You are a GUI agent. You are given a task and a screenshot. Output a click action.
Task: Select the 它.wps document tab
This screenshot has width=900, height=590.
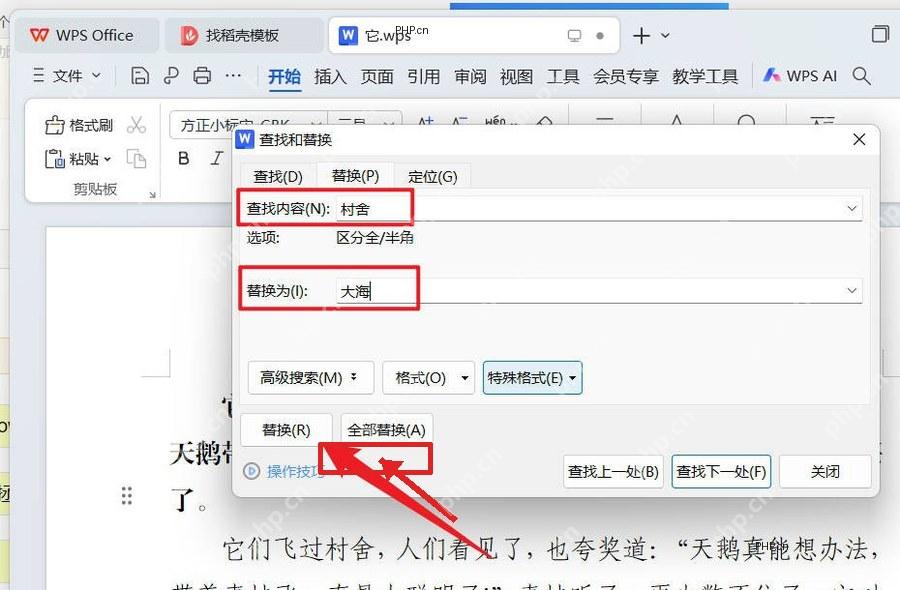coord(474,36)
